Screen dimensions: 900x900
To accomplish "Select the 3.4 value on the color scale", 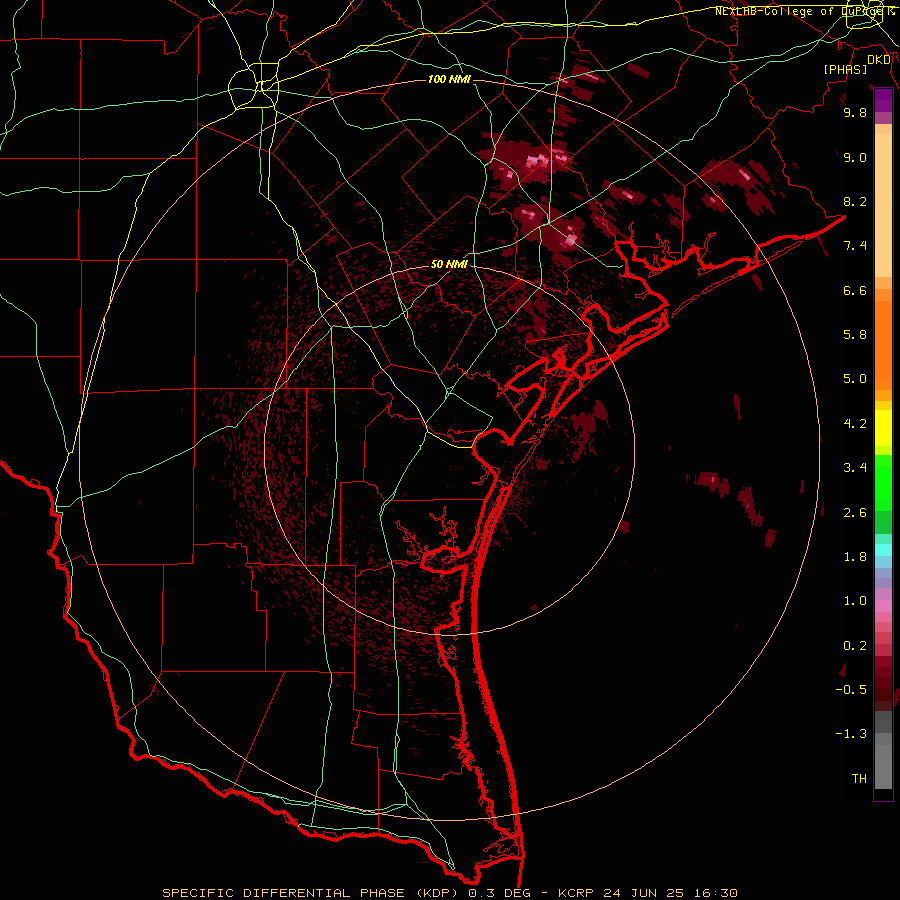I will [855, 468].
